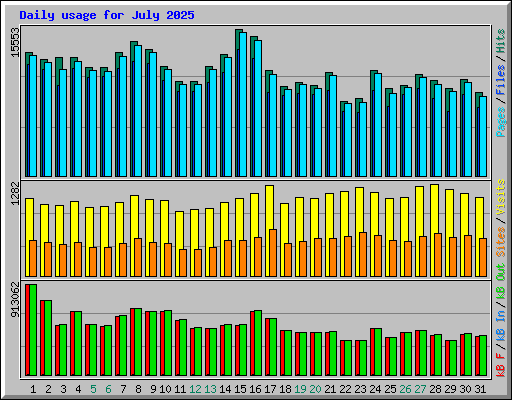Click day label 4 on the x-axis
Image resolution: width=512 pixels, height=400 pixels.
click(78, 389)
